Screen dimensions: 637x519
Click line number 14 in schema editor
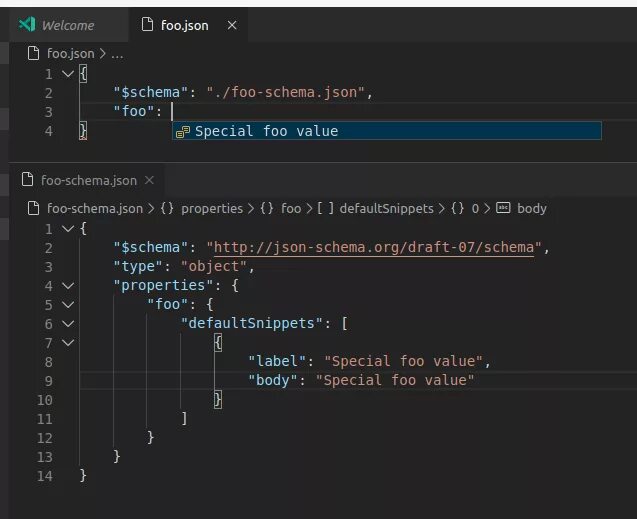tap(45, 476)
